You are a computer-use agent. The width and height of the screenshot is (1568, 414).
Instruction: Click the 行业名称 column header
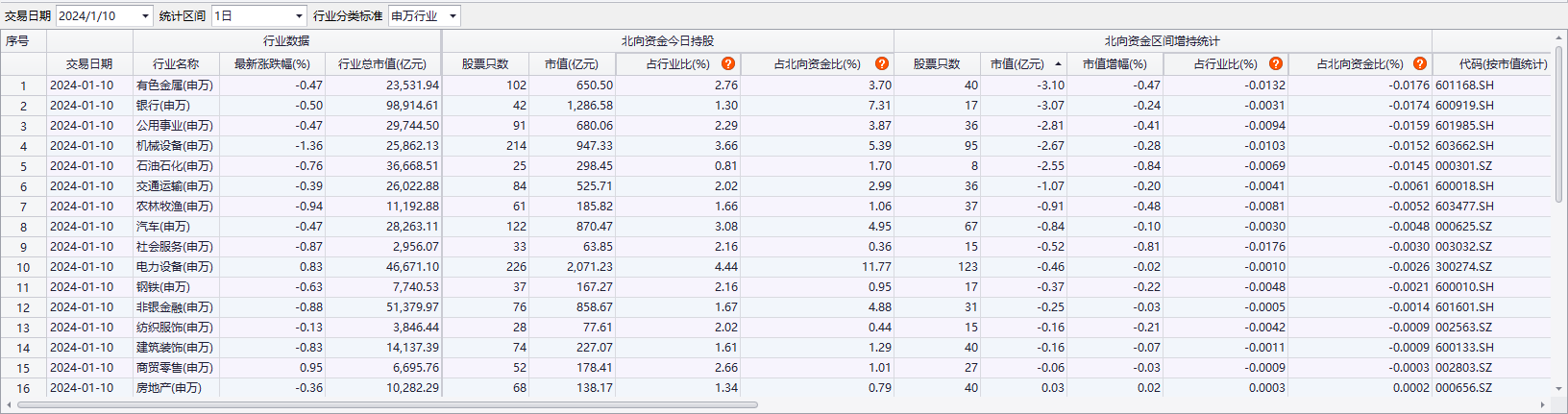click(x=176, y=64)
